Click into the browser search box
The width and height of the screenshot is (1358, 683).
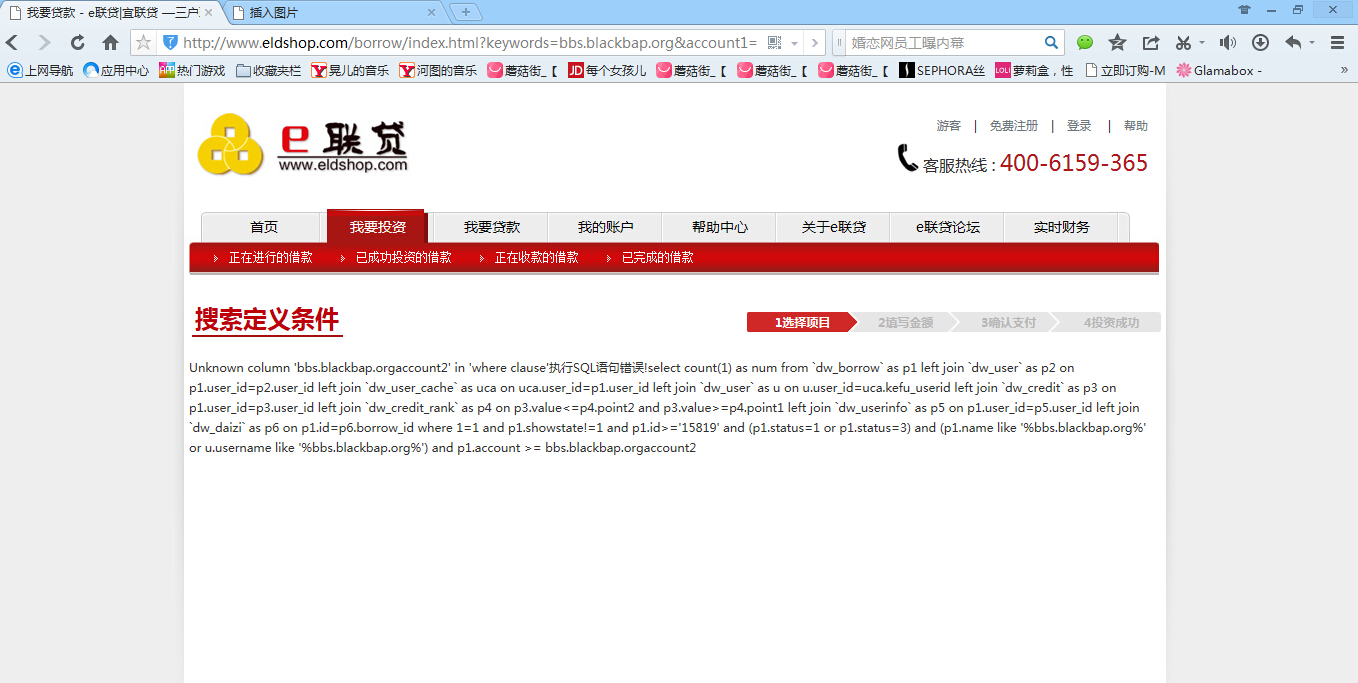(944, 43)
